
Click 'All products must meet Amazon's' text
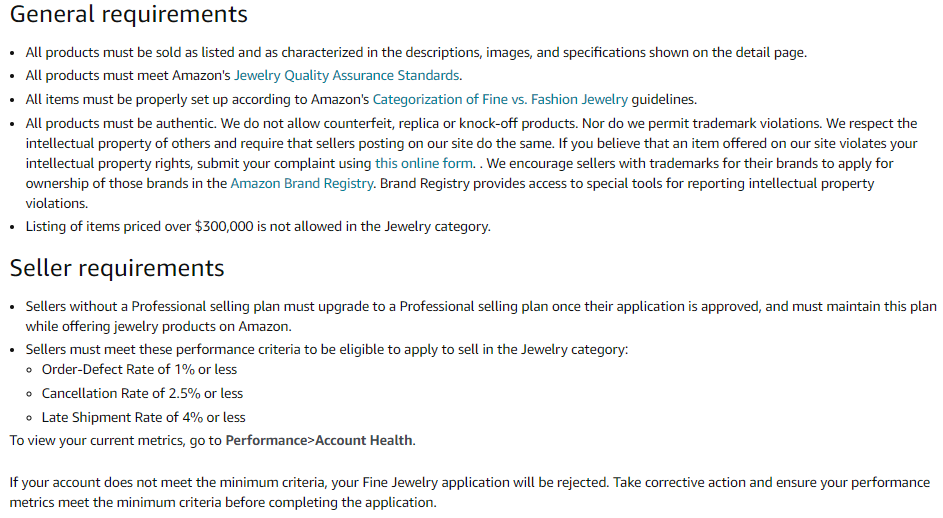128,76
